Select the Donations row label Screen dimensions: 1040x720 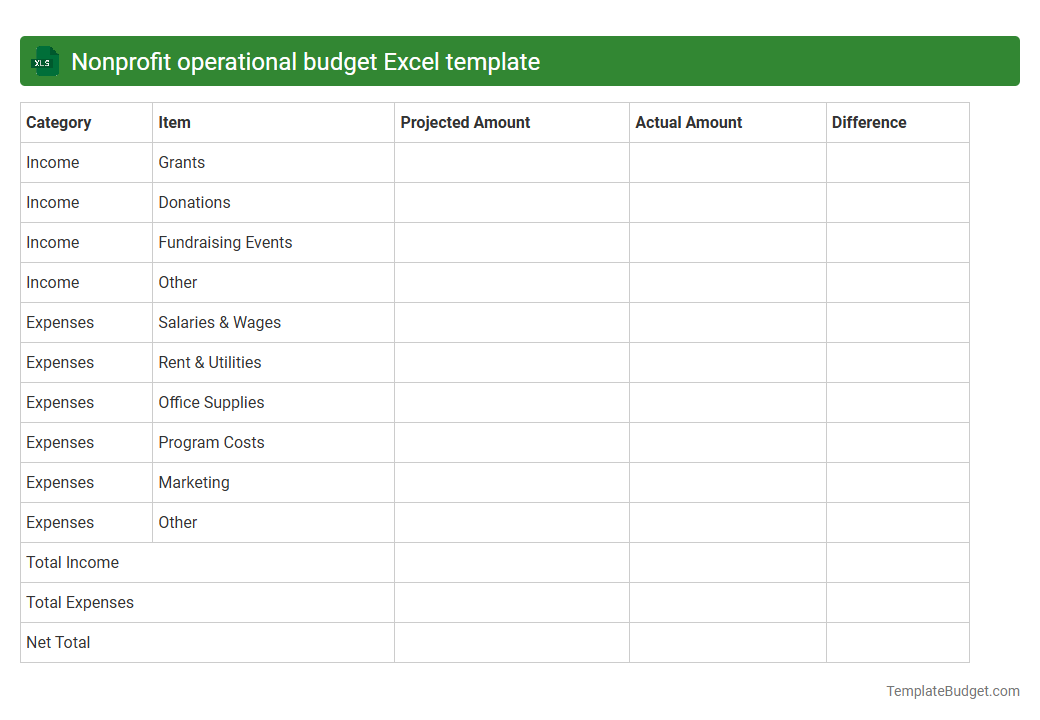tap(194, 202)
